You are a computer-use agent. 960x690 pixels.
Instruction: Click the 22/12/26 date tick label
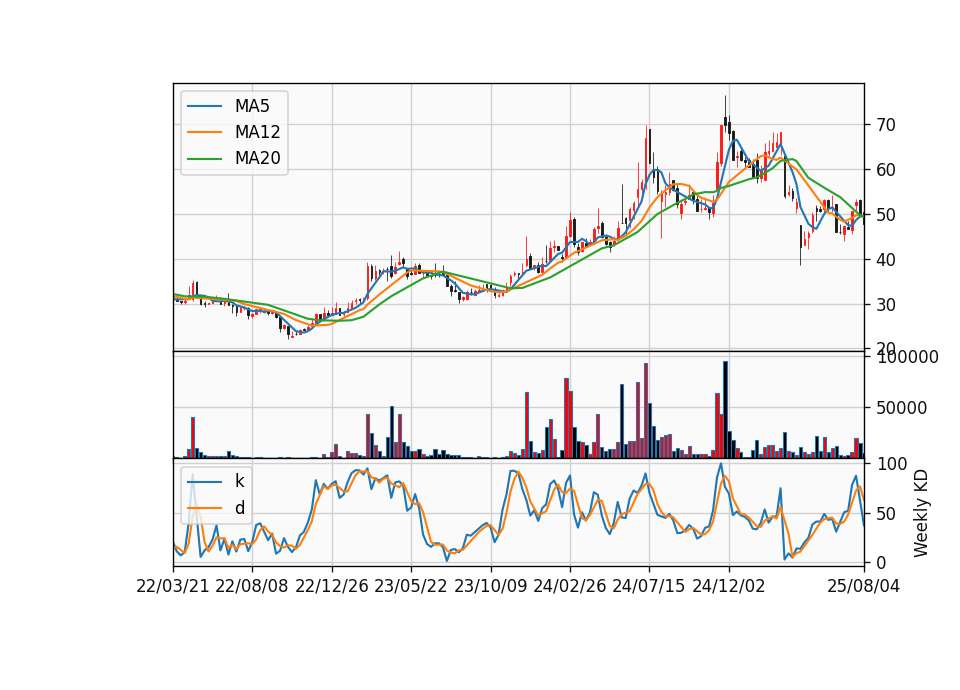(x=332, y=586)
